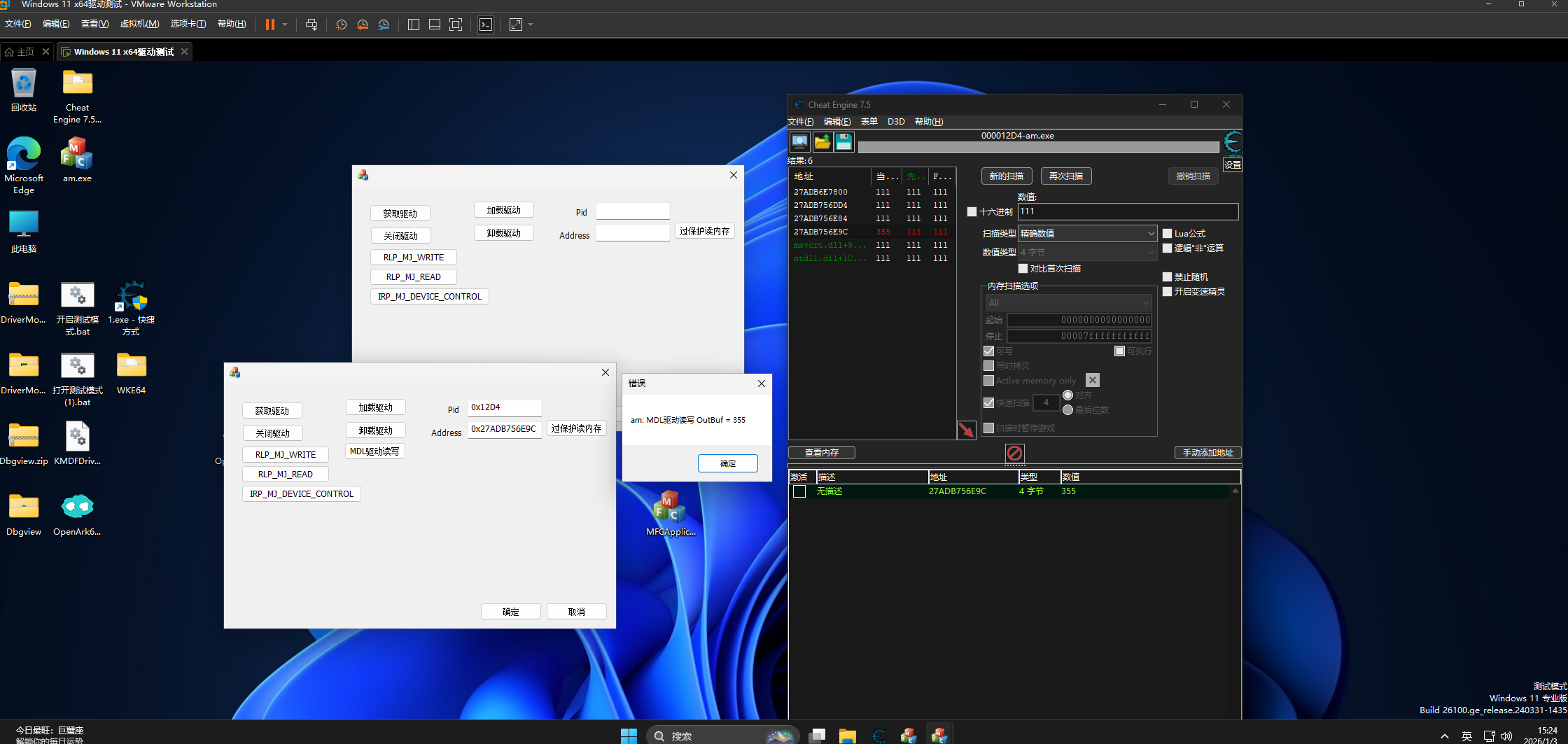The image size is (1568, 744).
Task: Copy selected addresses to the list with the red arrow
Action: pyautogui.click(x=967, y=430)
